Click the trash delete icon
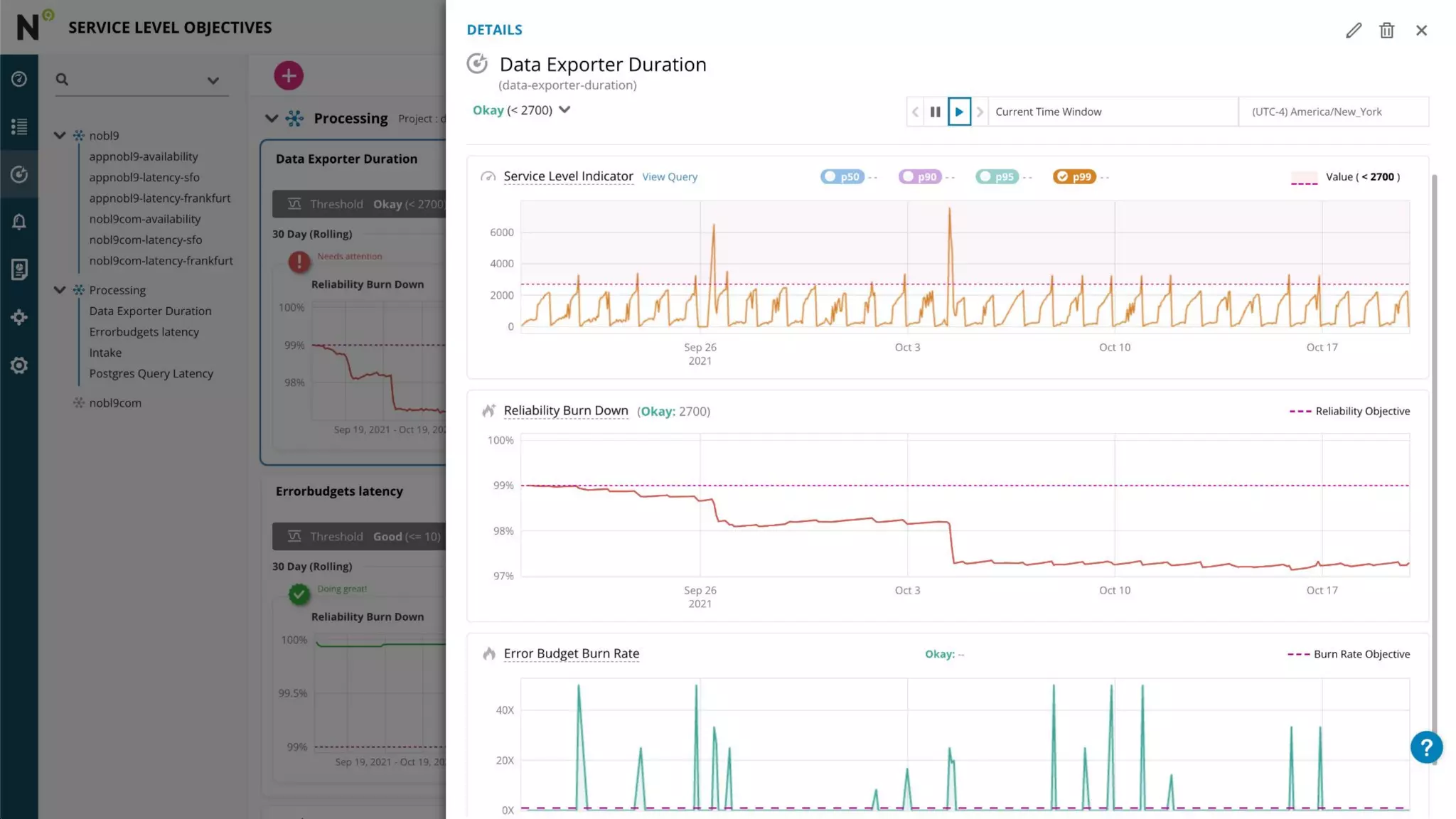The width and height of the screenshot is (1456, 819). click(x=1386, y=30)
